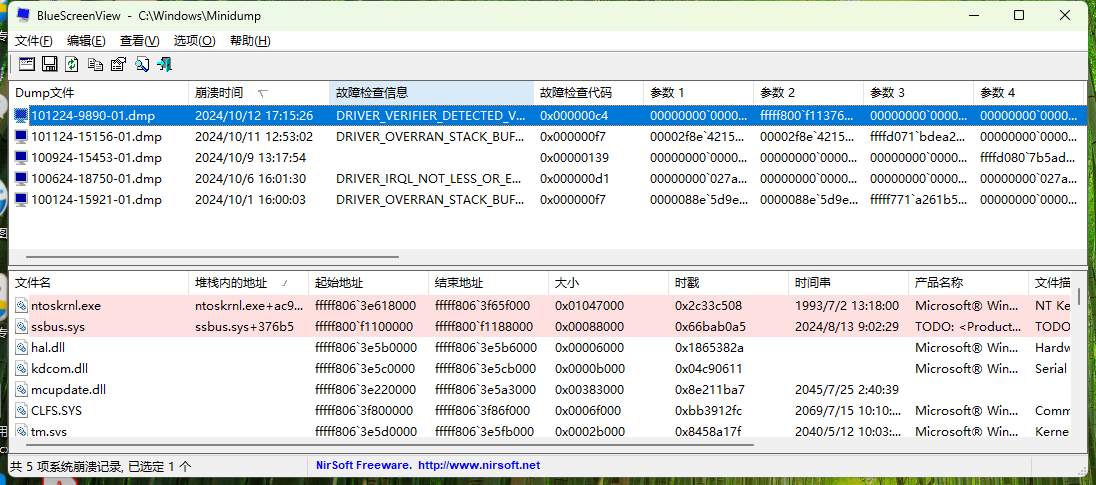Click the 2024/8/13 9:02:29 time string
The image size is (1096, 485).
[x=847, y=326]
